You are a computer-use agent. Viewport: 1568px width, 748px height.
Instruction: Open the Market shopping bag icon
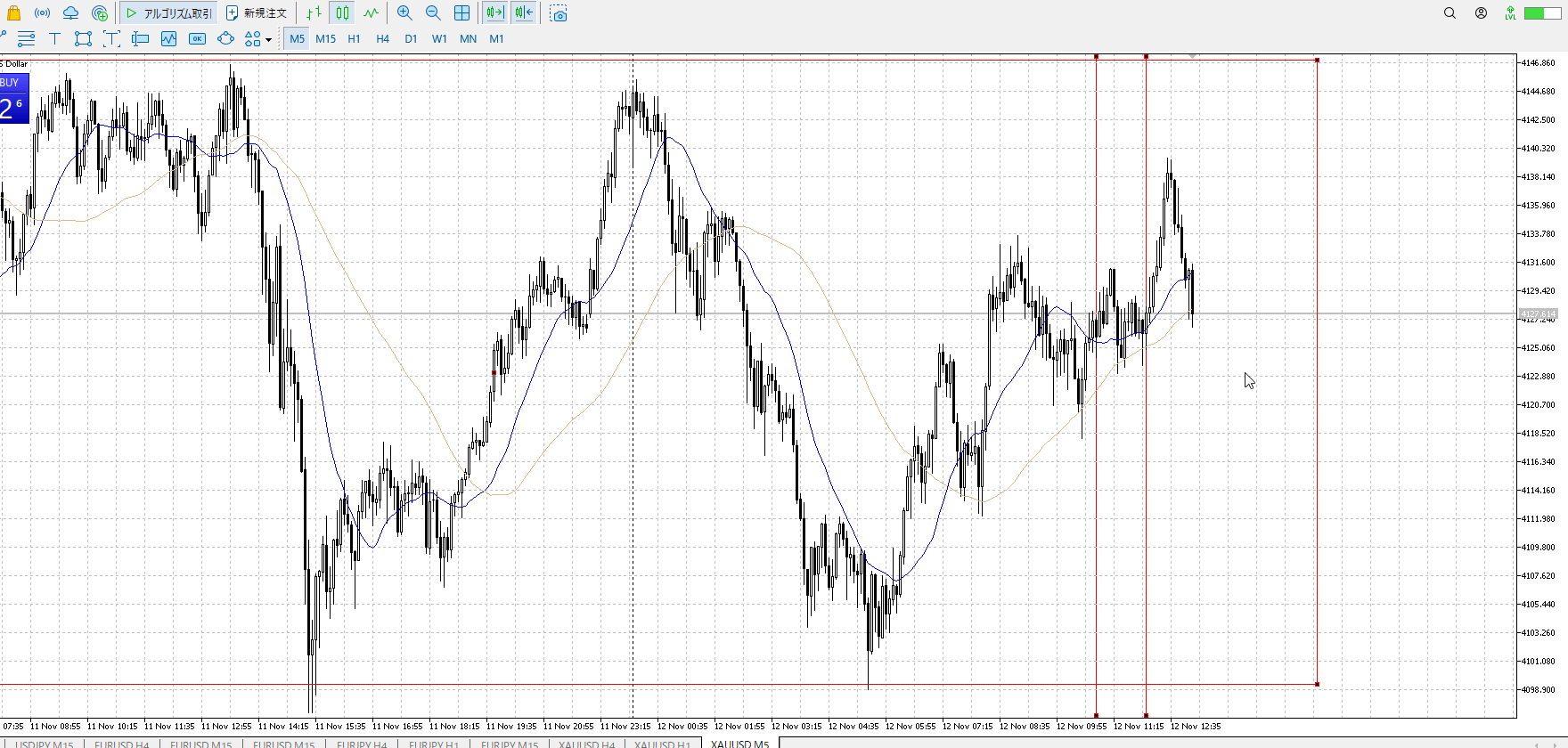point(13,13)
